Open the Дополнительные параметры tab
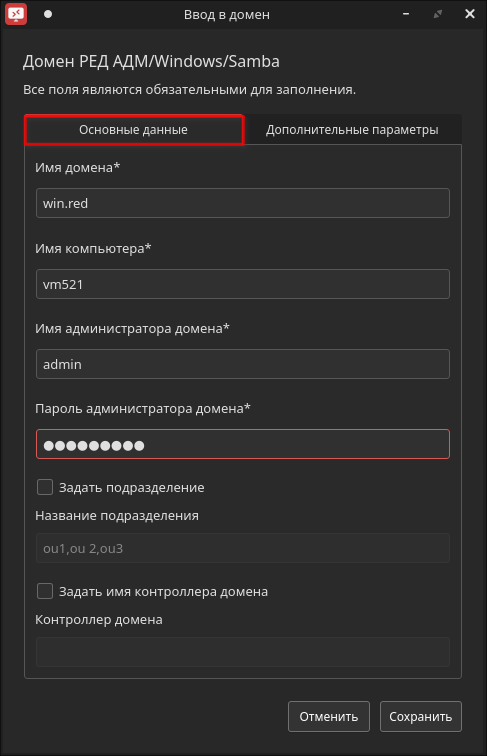This screenshot has width=487, height=756. (352, 130)
